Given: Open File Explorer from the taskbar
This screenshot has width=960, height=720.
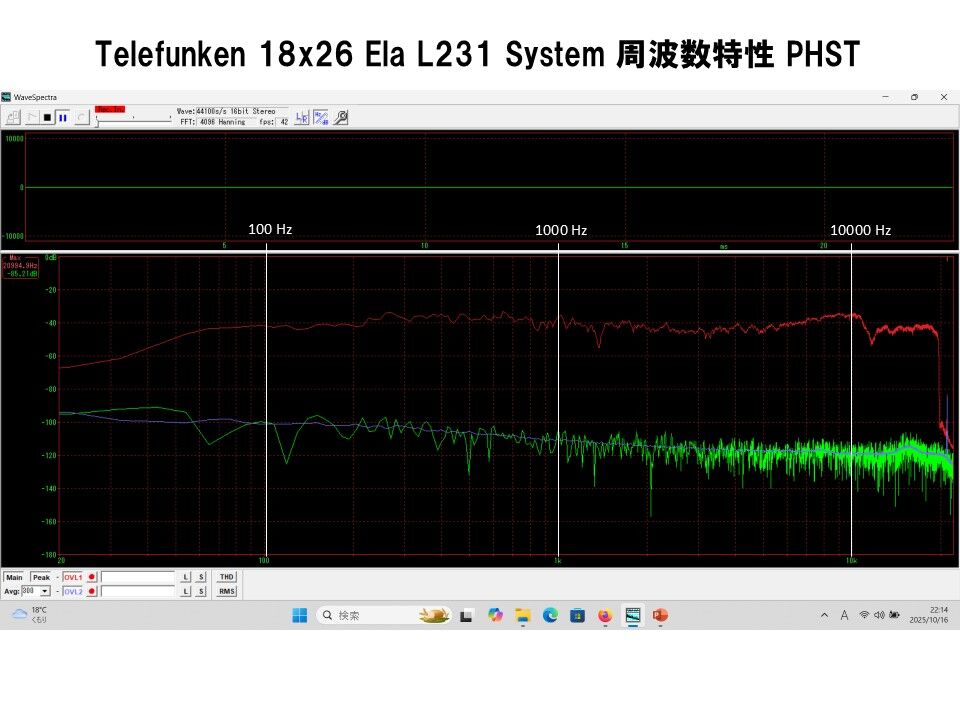Looking at the screenshot, I should pyautogui.click(x=522, y=615).
